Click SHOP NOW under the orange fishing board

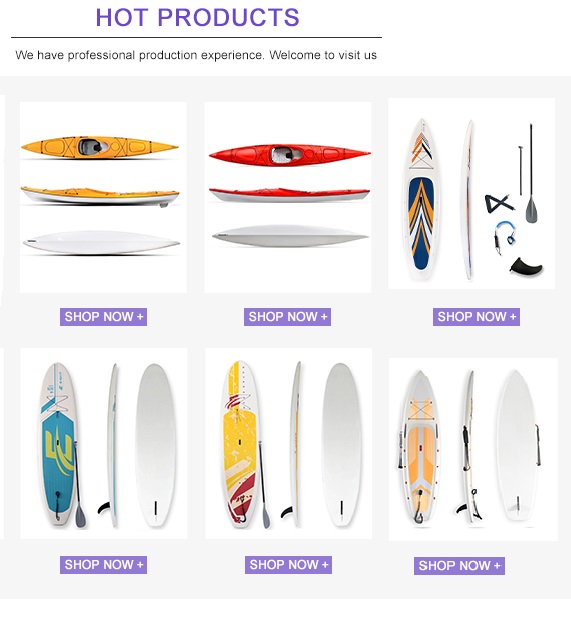pos(459,566)
